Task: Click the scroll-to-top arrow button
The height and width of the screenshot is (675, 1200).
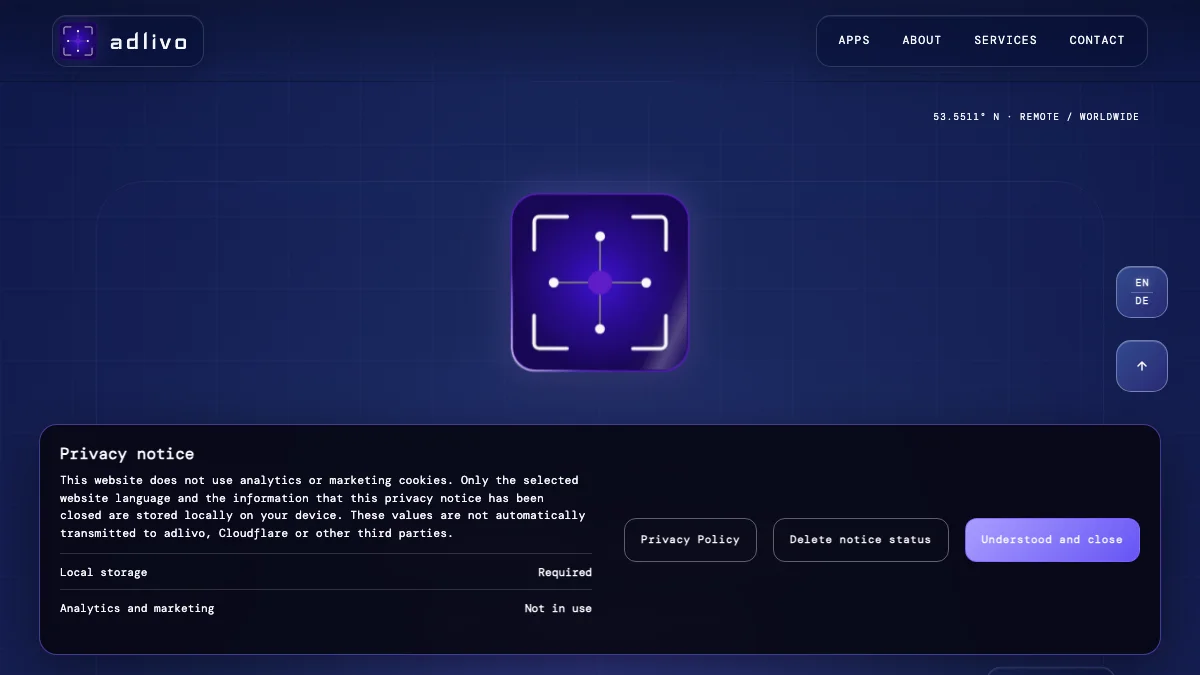Action: tap(1142, 366)
